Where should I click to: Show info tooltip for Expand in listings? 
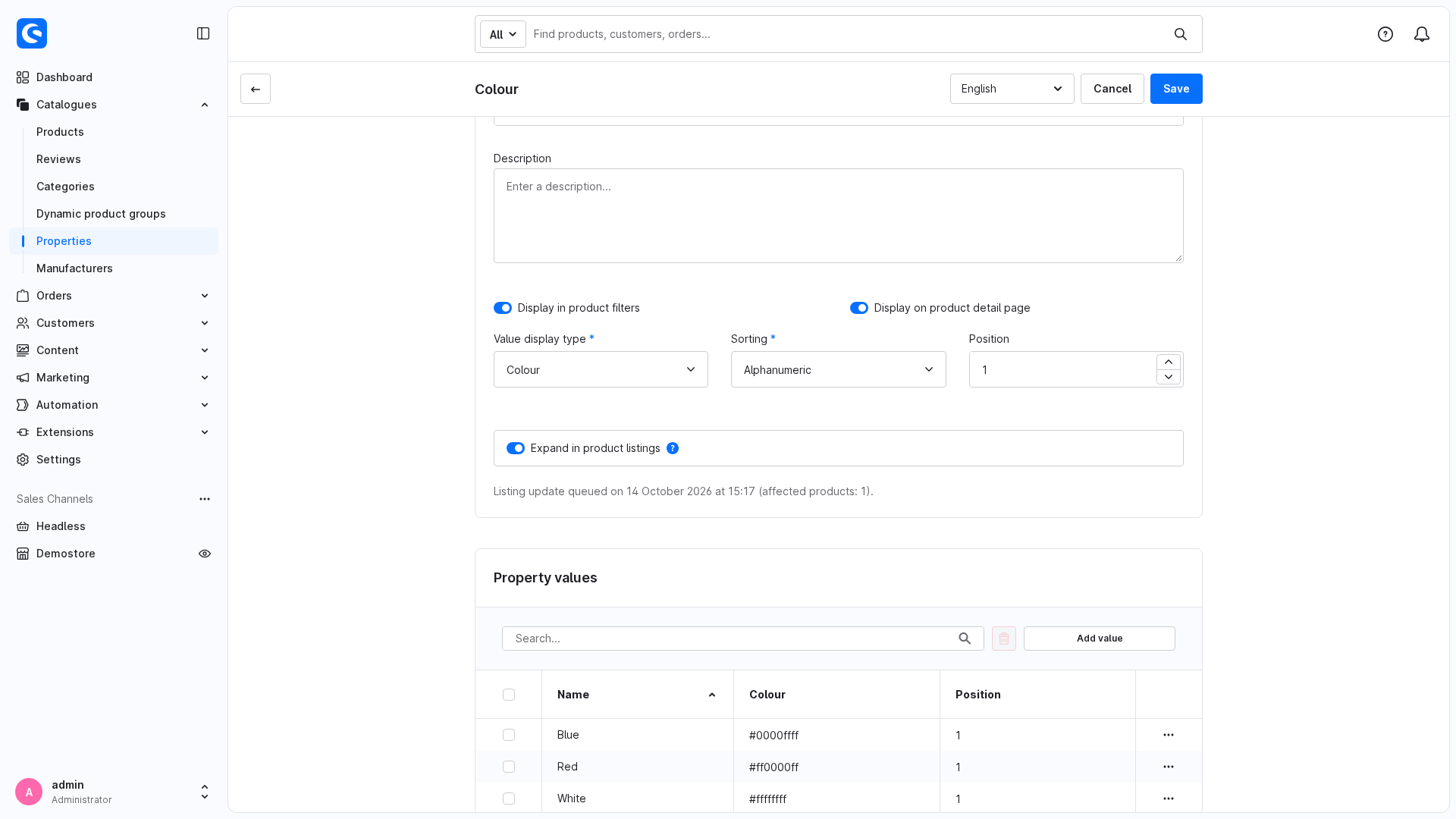click(x=673, y=448)
